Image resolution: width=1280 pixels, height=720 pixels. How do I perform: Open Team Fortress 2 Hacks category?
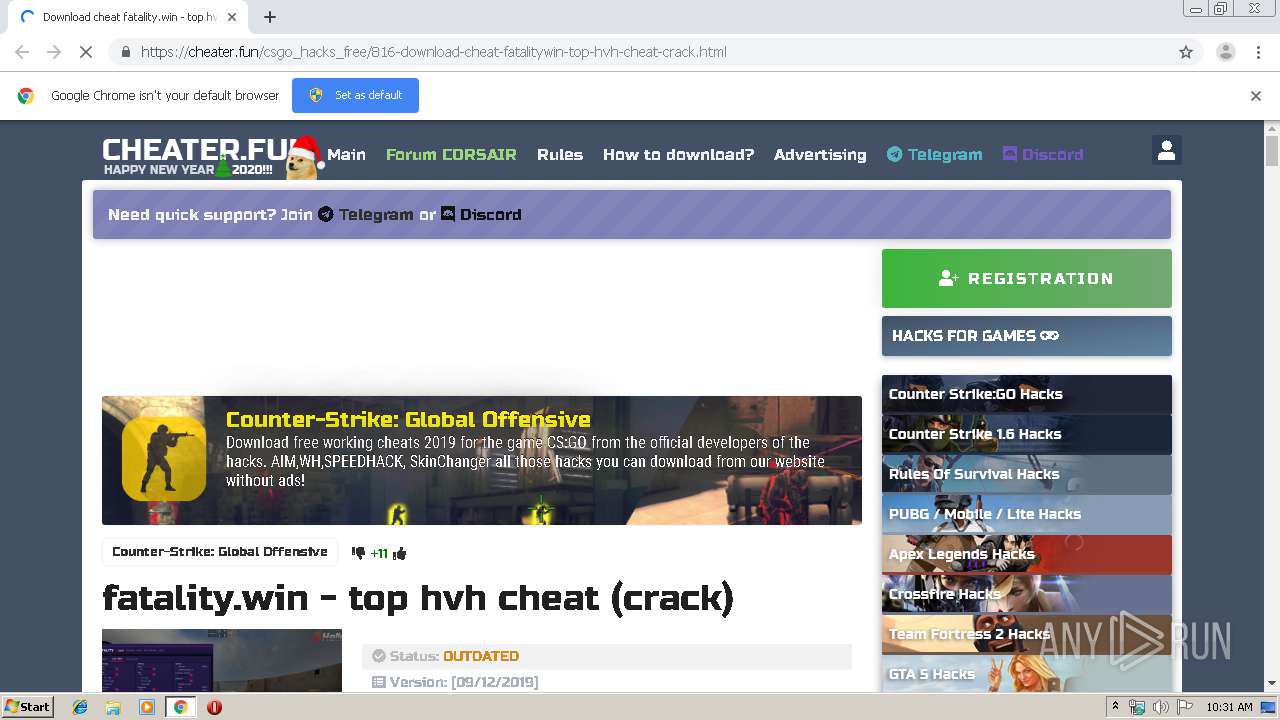point(1026,634)
